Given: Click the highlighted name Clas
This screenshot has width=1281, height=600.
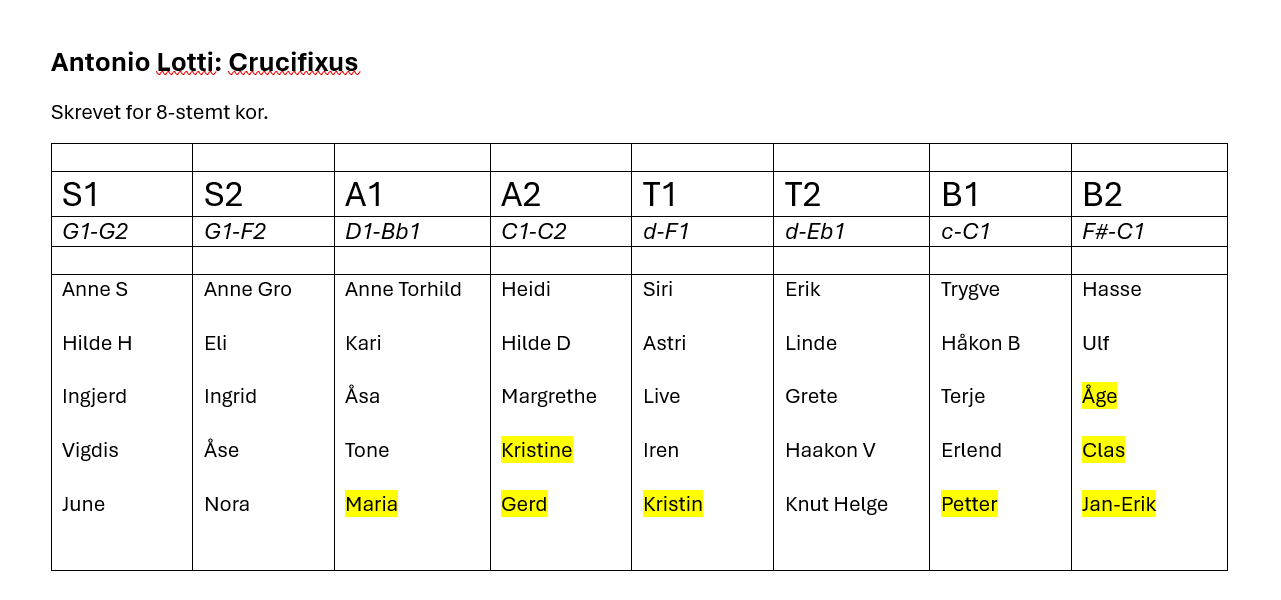Looking at the screenshot, I should click(x=1103, y=450).
